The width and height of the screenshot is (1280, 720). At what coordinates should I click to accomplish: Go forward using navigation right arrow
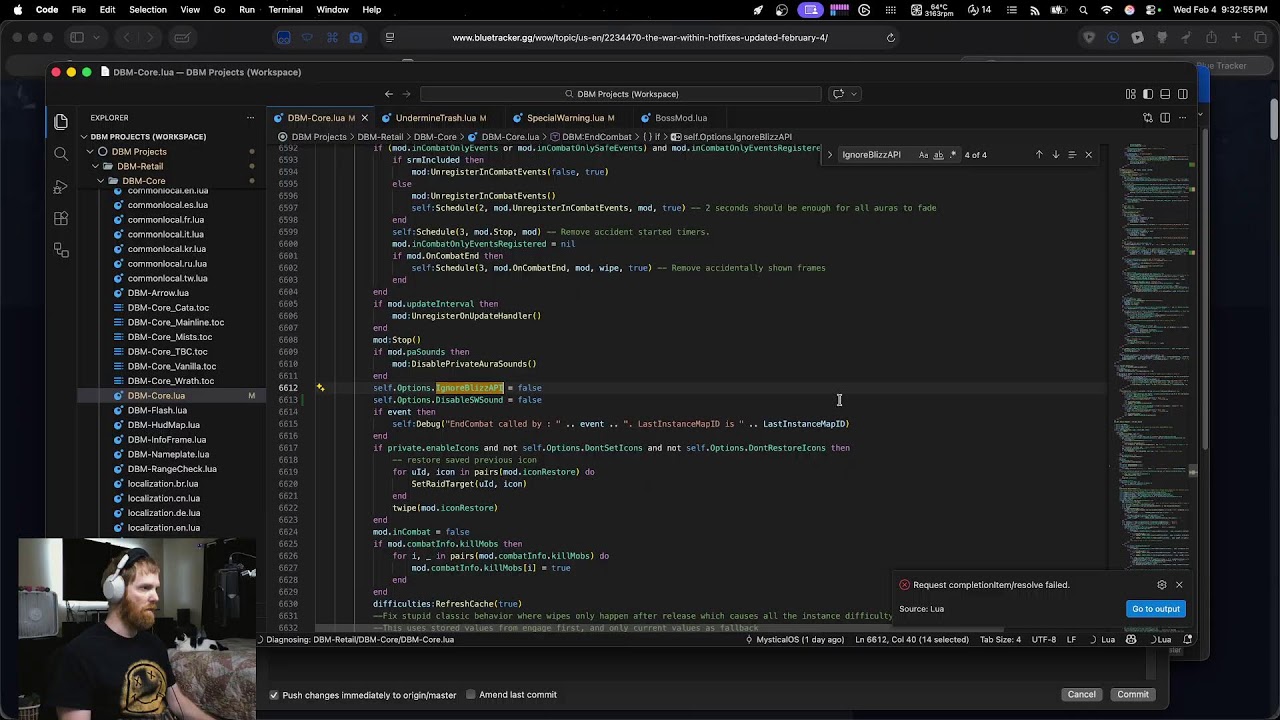[x=407, y=94]
